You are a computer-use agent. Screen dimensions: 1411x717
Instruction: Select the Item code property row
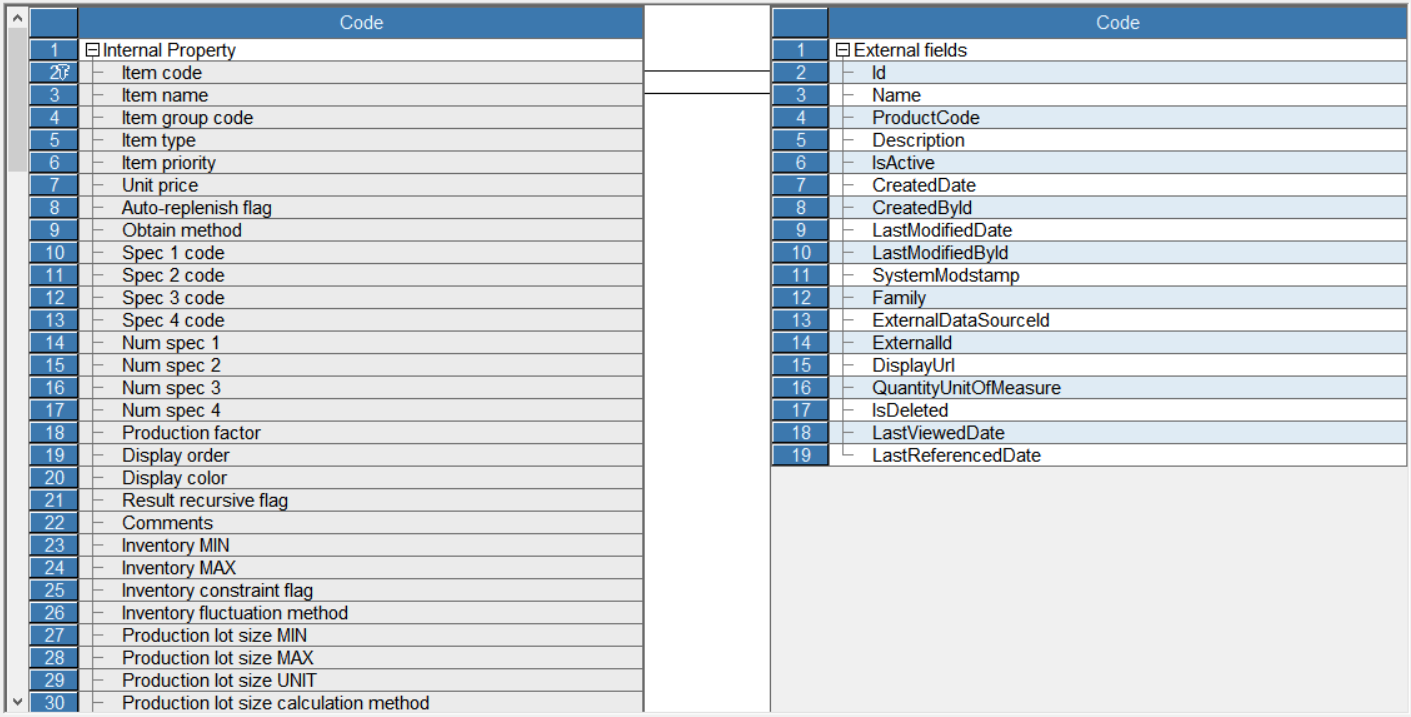(162, 73)
